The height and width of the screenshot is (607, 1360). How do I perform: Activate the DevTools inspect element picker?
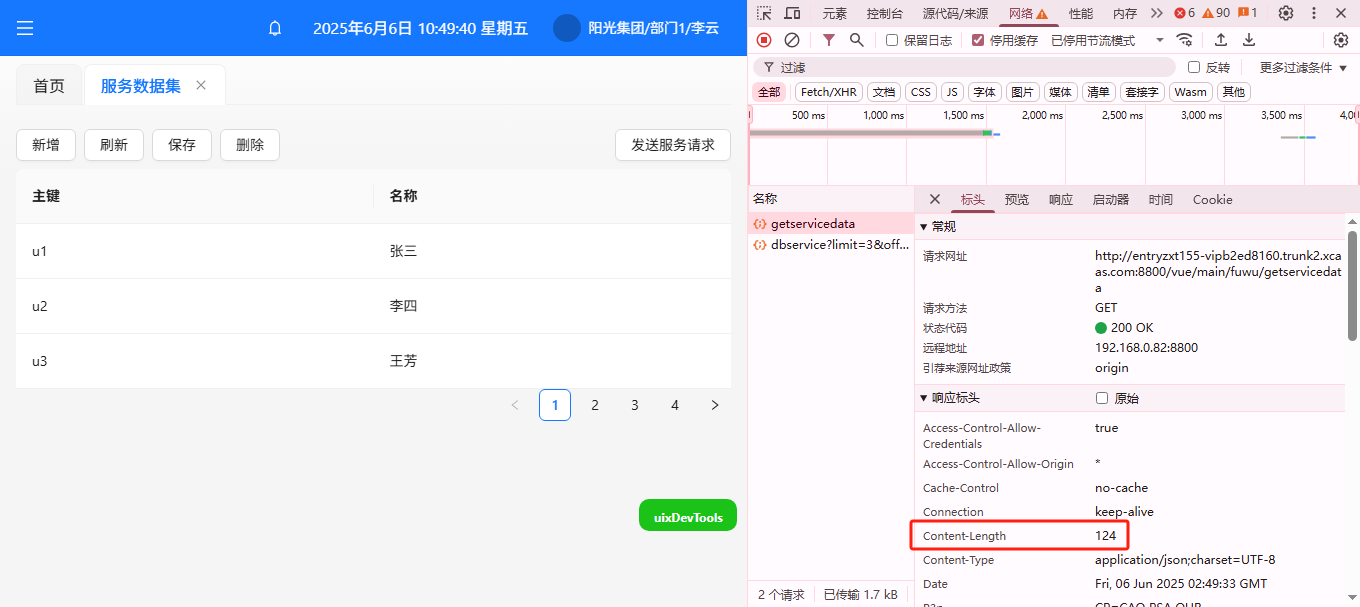(764, 13)
